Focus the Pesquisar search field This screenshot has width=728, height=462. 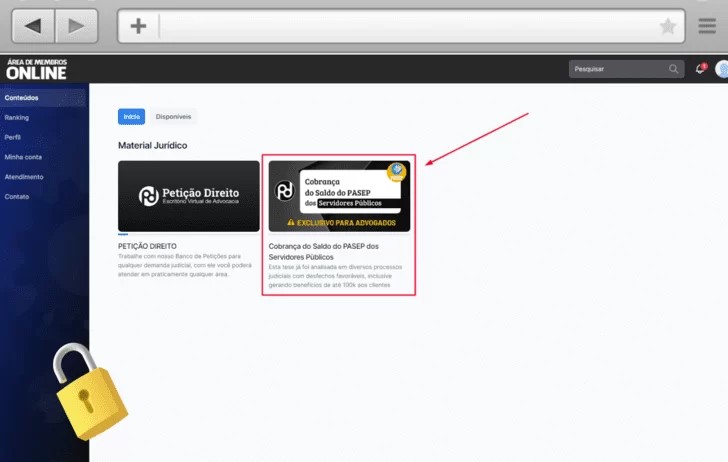pyautogui.click(x=626, y=69)
